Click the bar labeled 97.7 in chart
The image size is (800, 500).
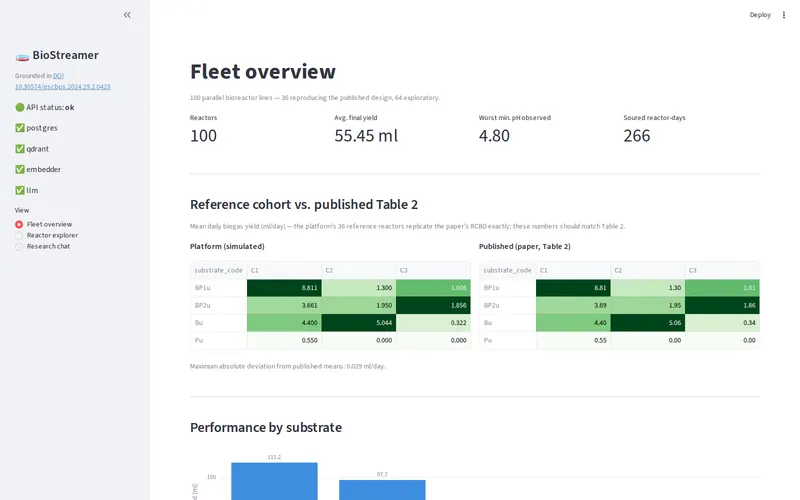point(382,490)
